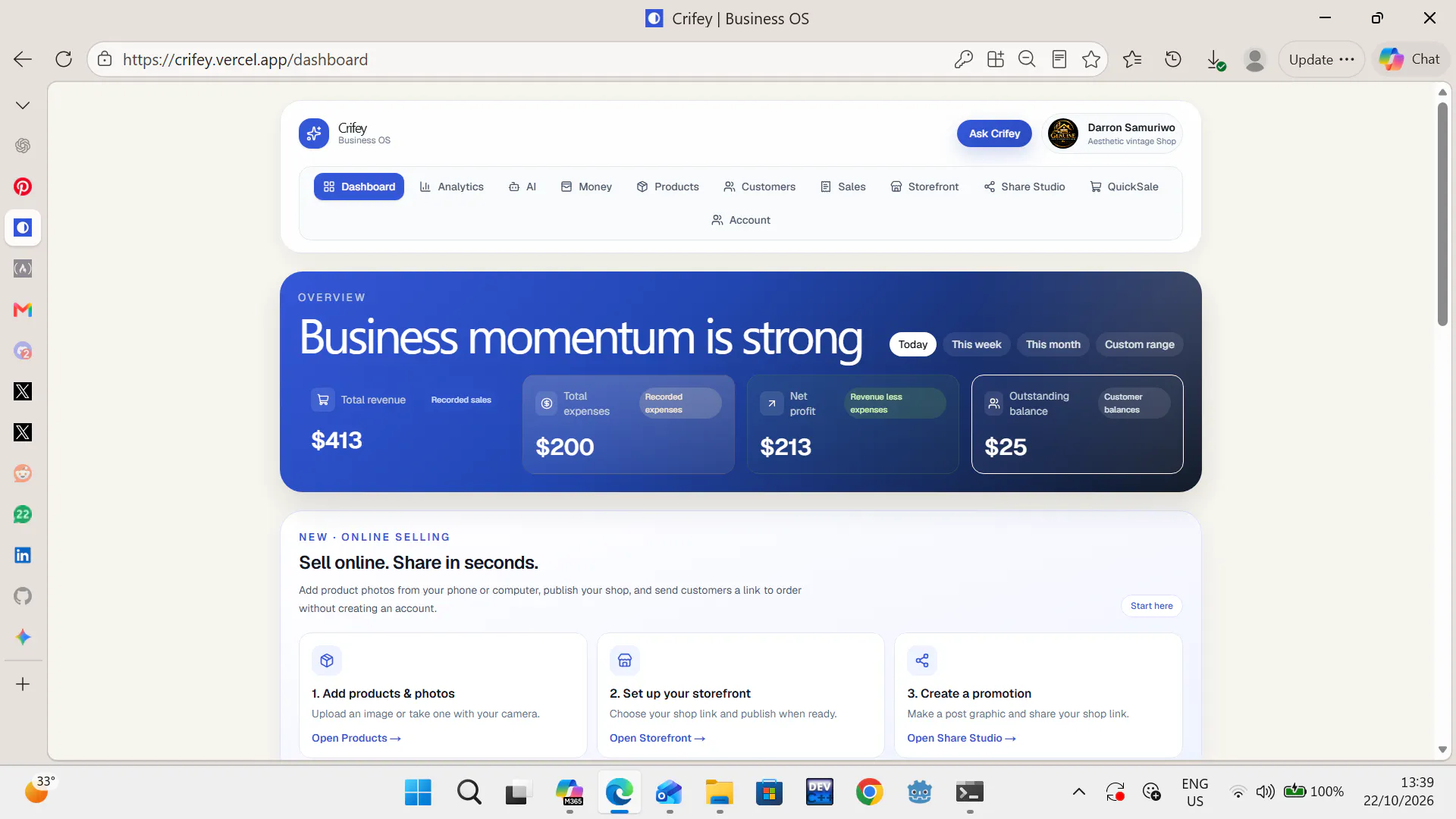The image size is (1456, 819).
Task: Click the Crifey logo icon
Action: (x=314, y=133)
